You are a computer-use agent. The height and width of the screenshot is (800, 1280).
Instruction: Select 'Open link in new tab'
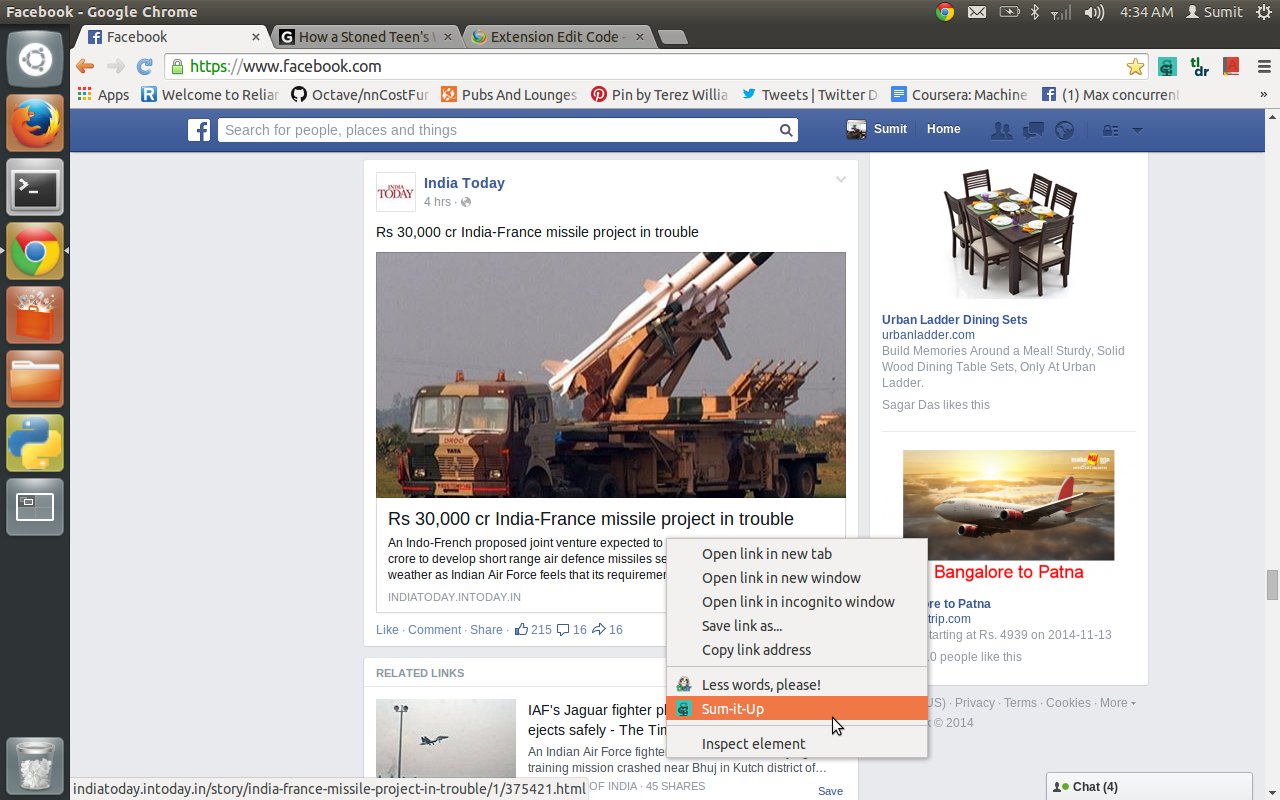pos(797,554)
